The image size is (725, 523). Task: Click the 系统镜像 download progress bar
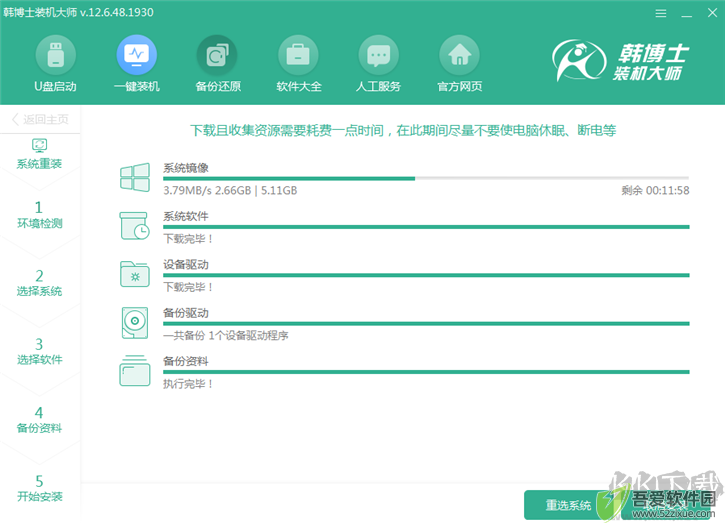pos(426,178)
